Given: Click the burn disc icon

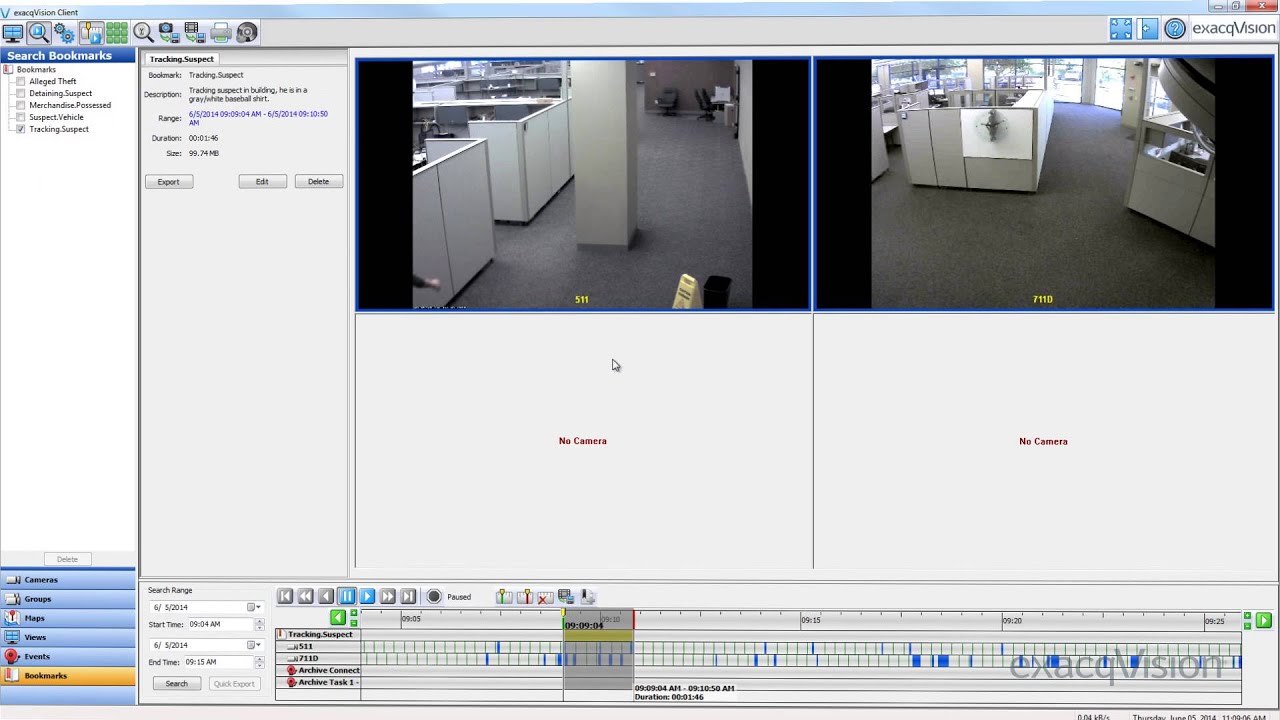Looking at the screenshot, I should (247, 33).
